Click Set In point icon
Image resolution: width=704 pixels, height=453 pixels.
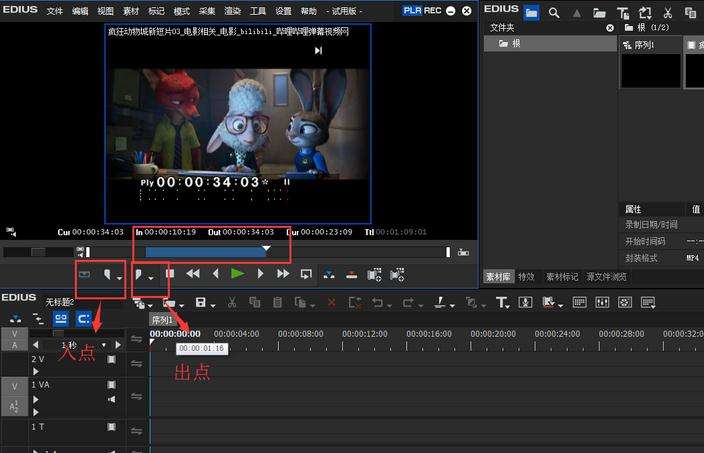(x=107, y=274)
